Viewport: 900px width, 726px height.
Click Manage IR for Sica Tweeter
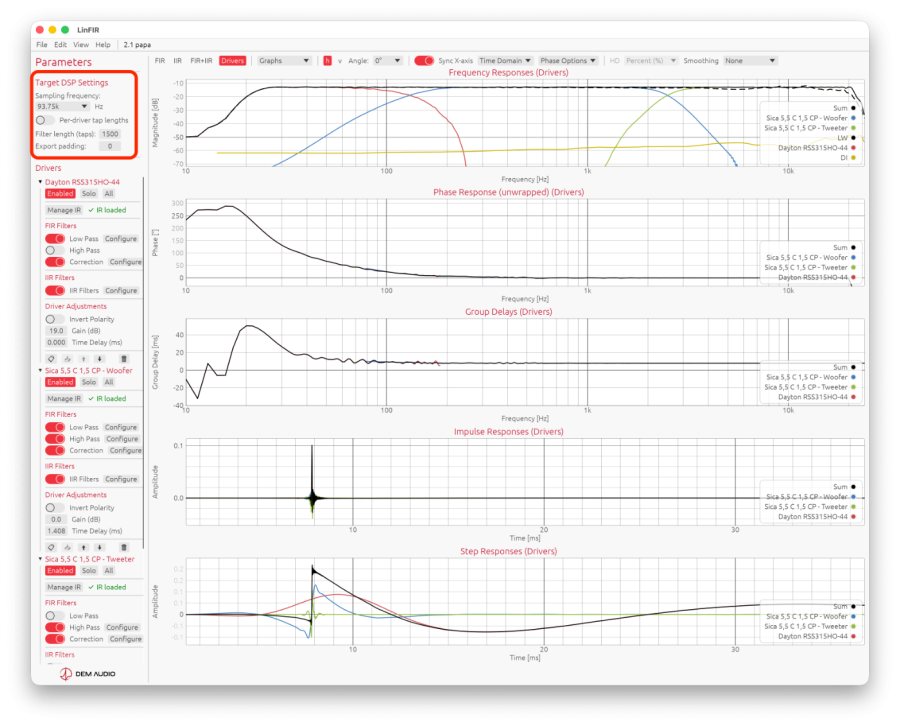pyautogui.click(x=64, y=587)
